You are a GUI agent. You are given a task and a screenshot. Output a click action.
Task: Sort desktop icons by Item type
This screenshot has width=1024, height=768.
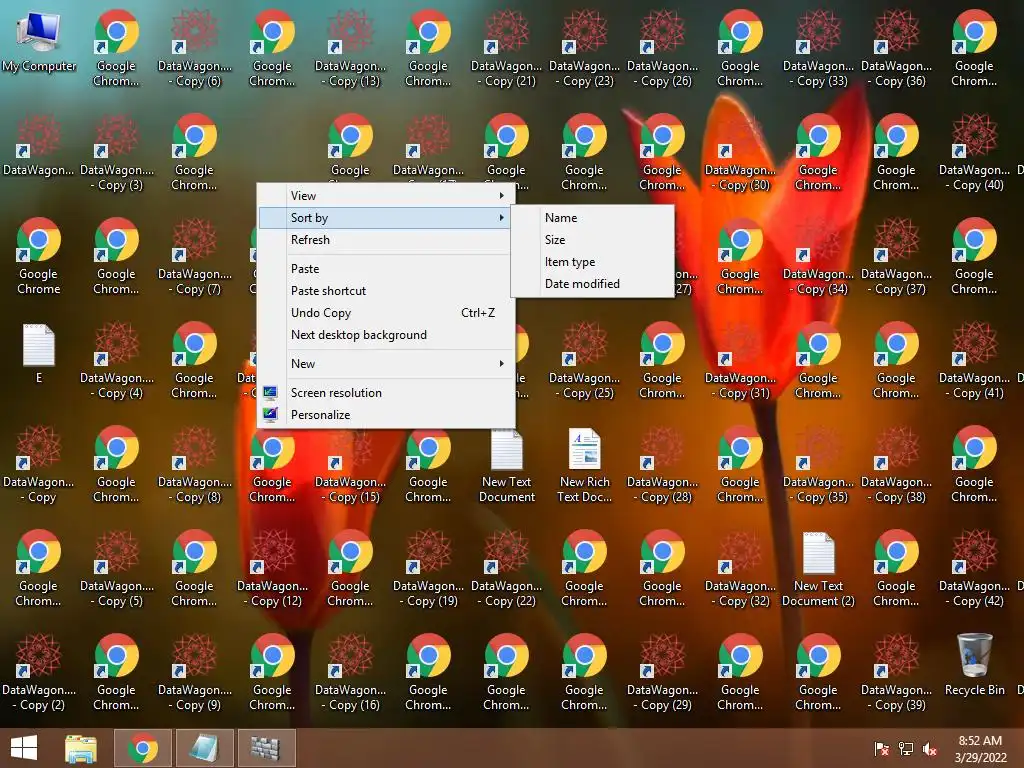pyautogui.click(x=592, y=262)
